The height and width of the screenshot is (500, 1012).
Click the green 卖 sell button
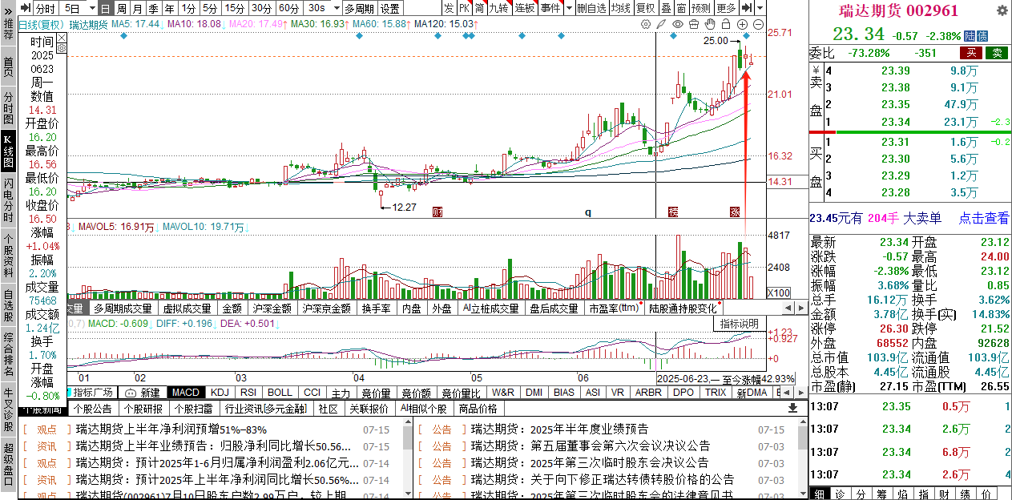[997, 53]
